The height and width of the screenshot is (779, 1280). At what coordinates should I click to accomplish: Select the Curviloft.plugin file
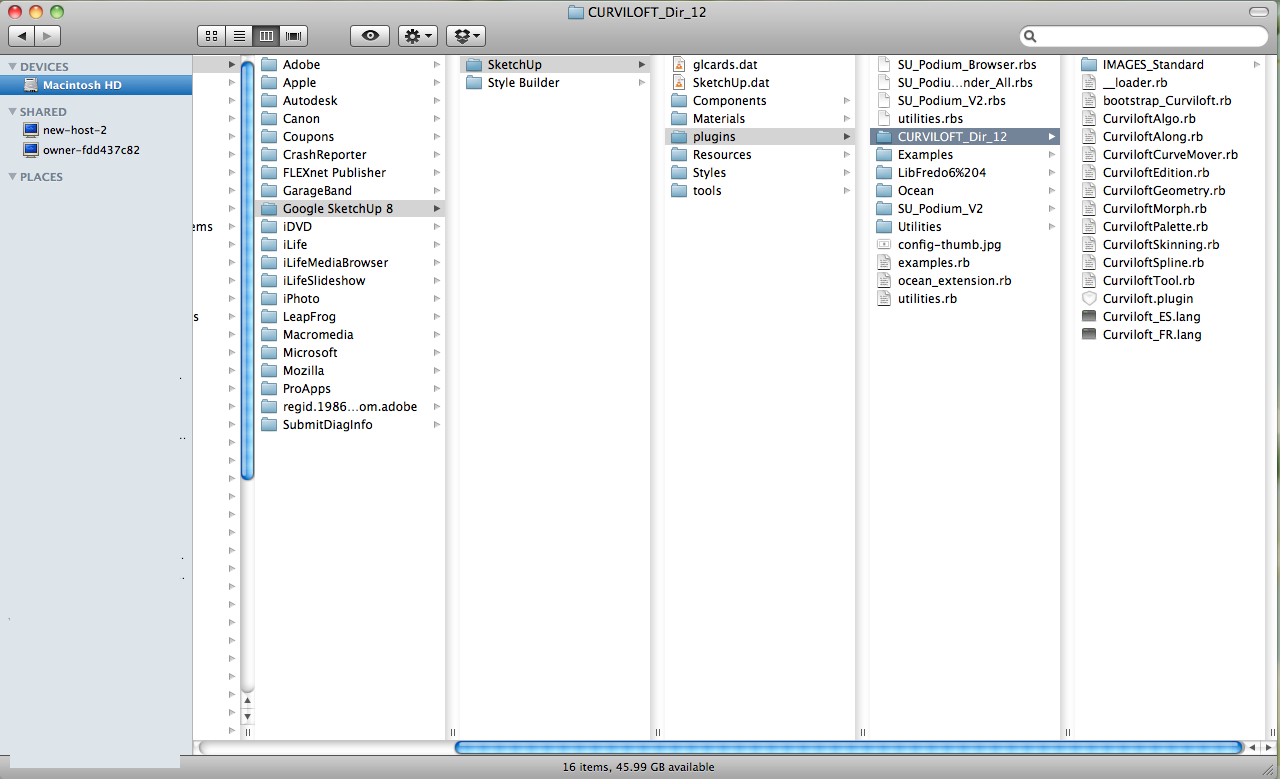[x=1147, y=299]
